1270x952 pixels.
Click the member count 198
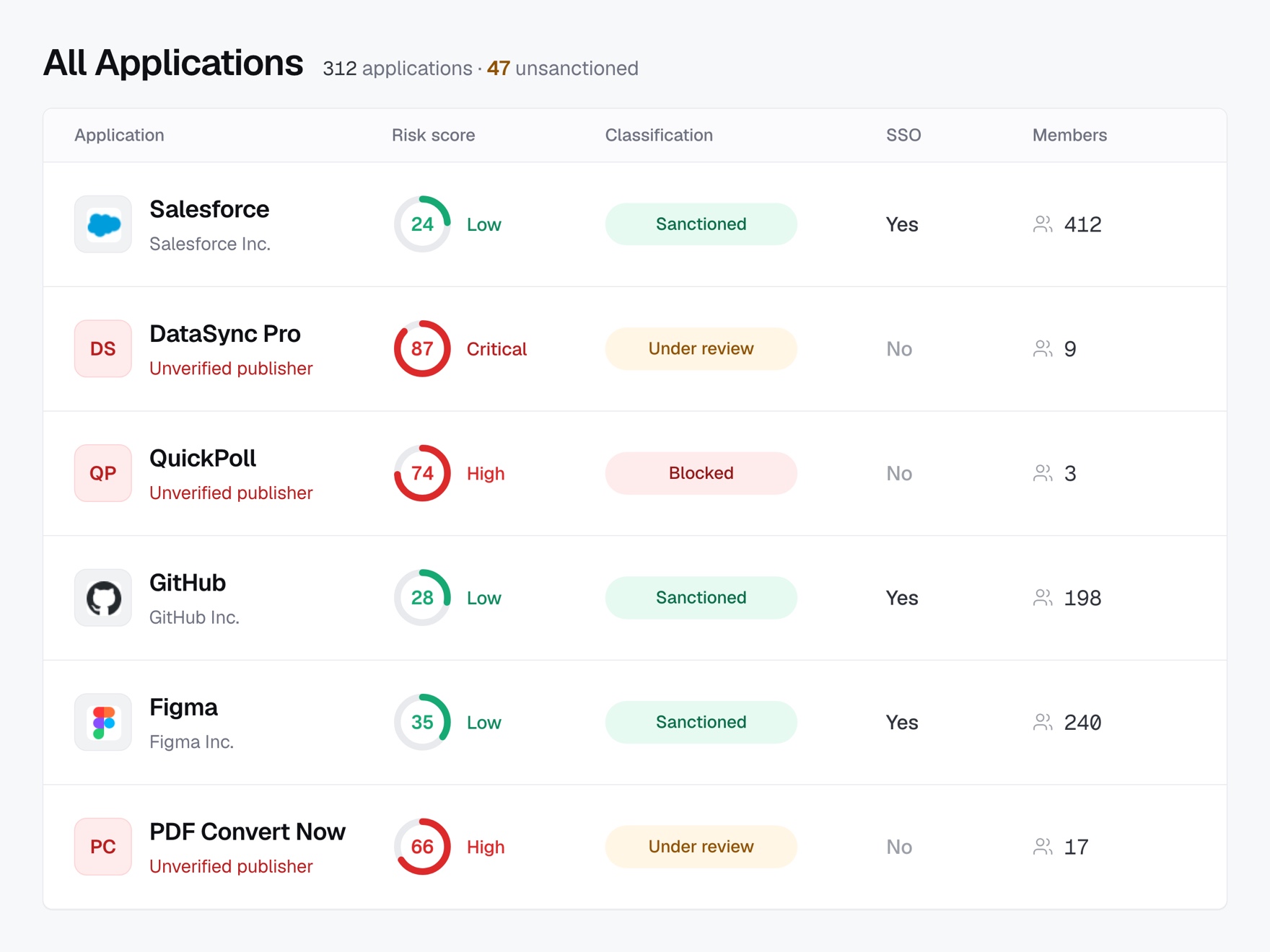coord(1082,599)
